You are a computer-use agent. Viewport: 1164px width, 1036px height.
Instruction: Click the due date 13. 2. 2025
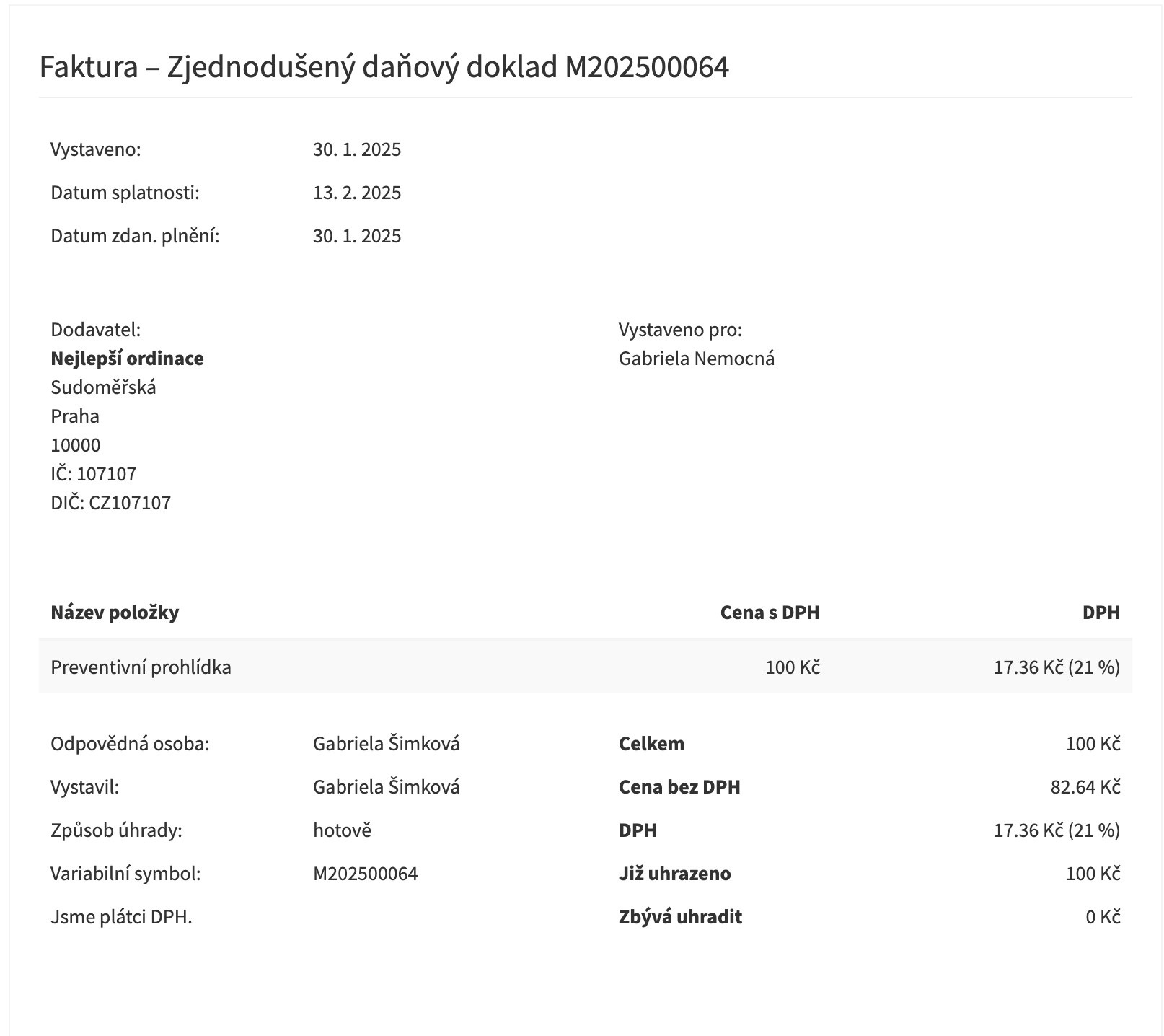point(356,193)
